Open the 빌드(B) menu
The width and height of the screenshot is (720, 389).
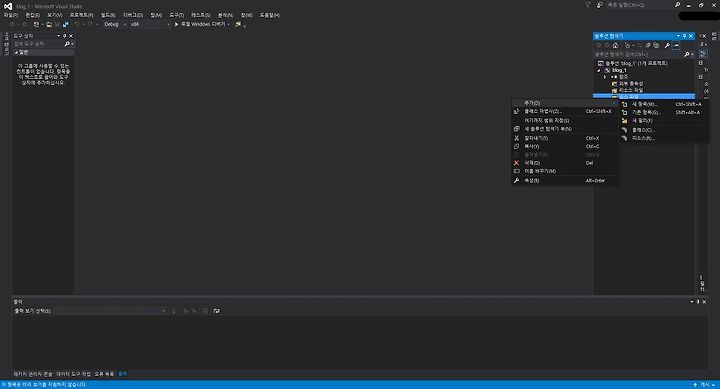[108, 15]
